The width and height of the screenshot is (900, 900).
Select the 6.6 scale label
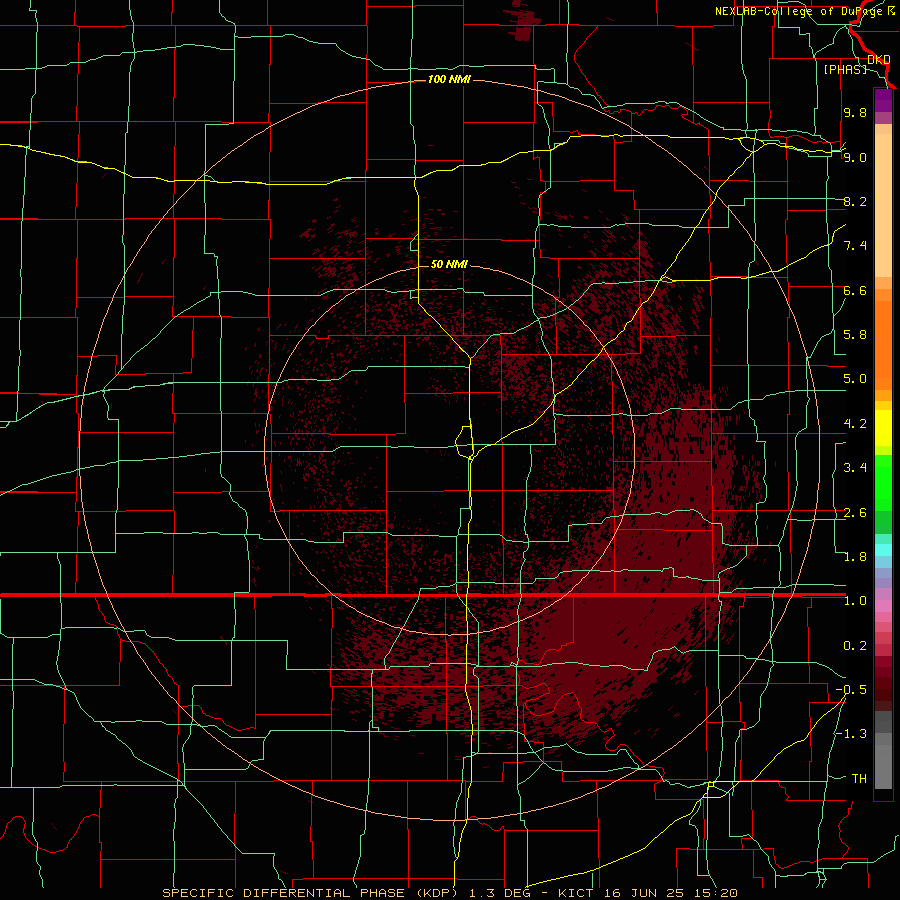coord(855,290)
